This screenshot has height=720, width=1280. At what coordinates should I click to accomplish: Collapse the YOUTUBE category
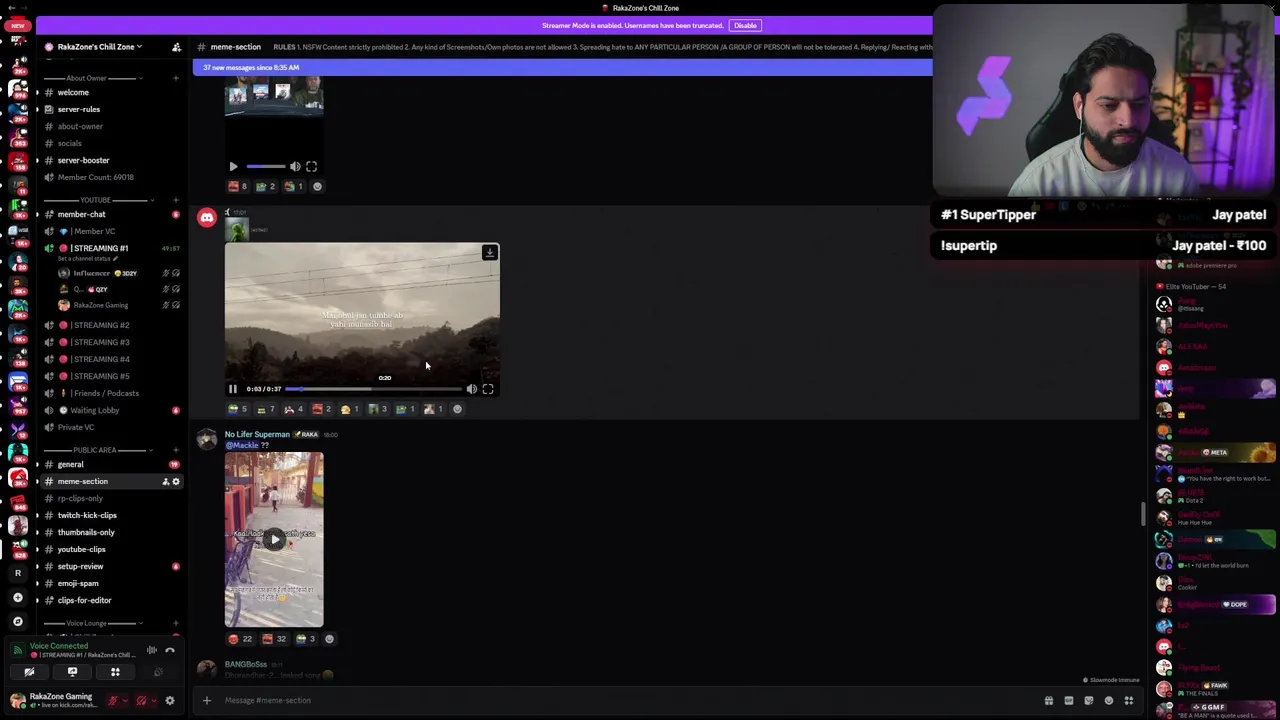[95, 200]
